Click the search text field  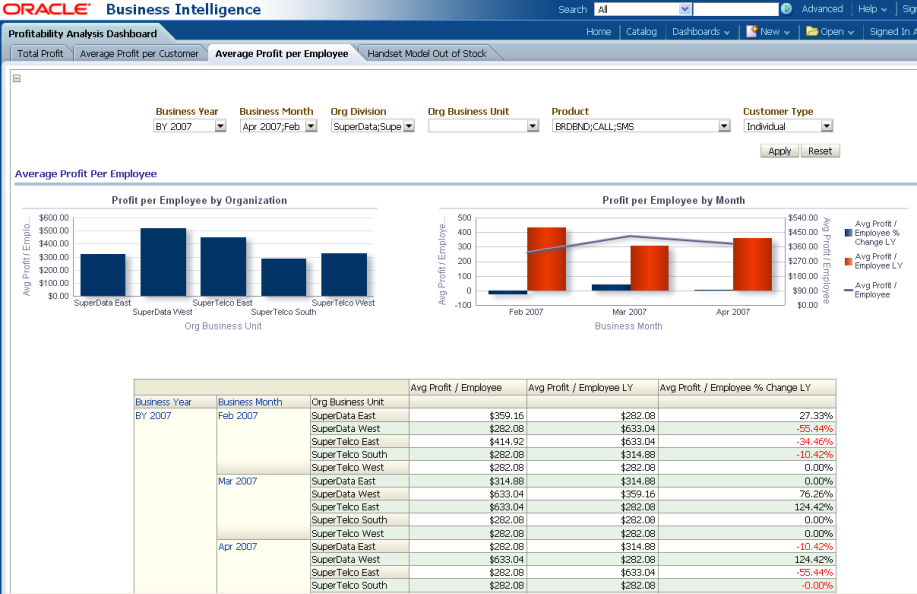(736, 9)
